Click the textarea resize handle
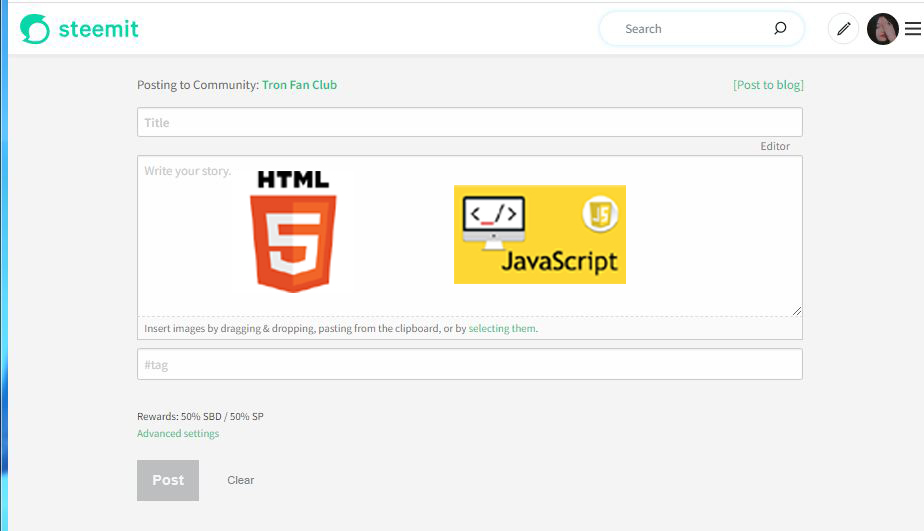924x531 pixels. click(797, 311)
